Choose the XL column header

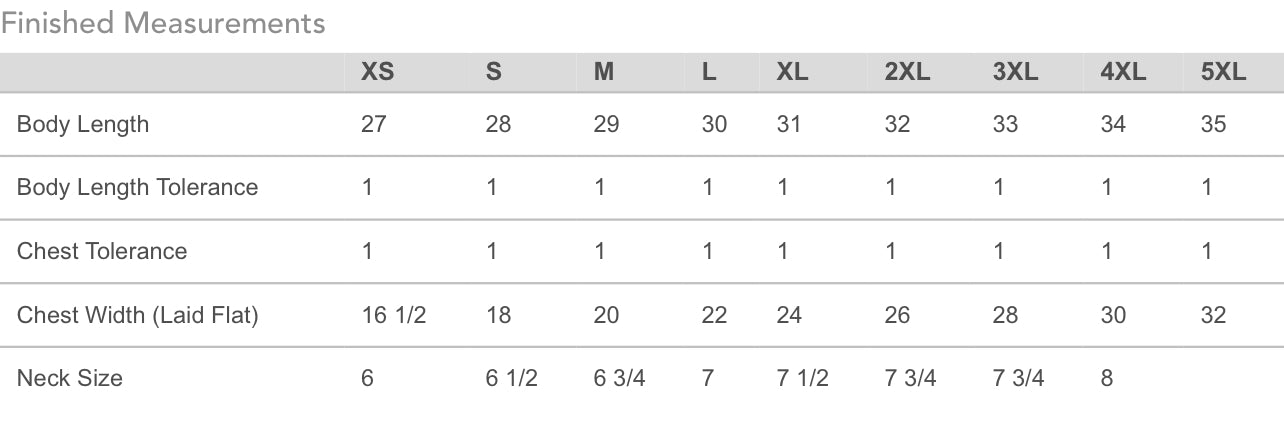click(792, 72)
